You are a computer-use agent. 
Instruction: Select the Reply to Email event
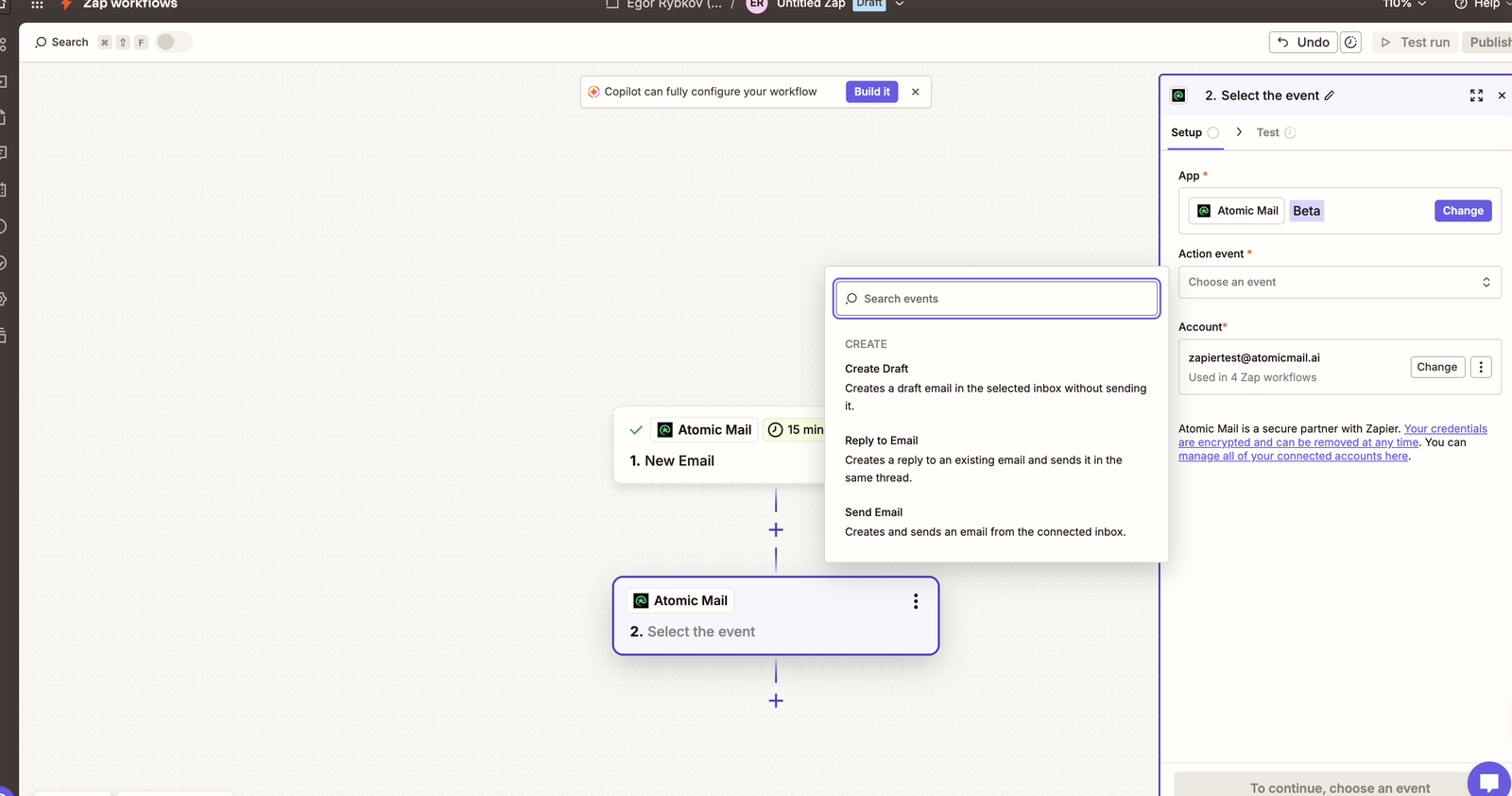996,459
